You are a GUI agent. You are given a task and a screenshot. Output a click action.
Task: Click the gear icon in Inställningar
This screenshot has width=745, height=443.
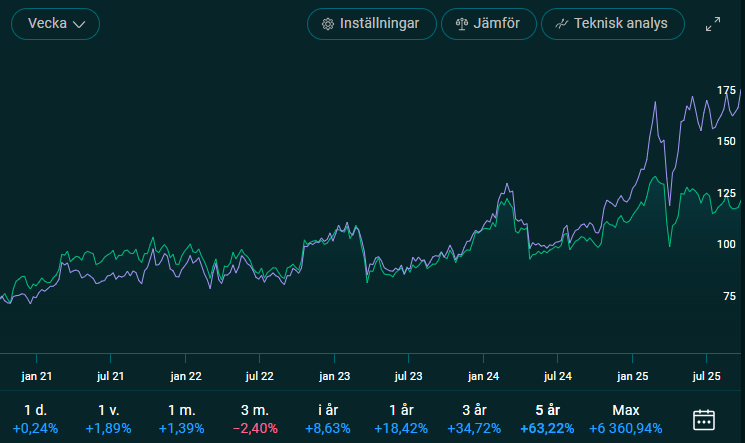pos(327,24)
